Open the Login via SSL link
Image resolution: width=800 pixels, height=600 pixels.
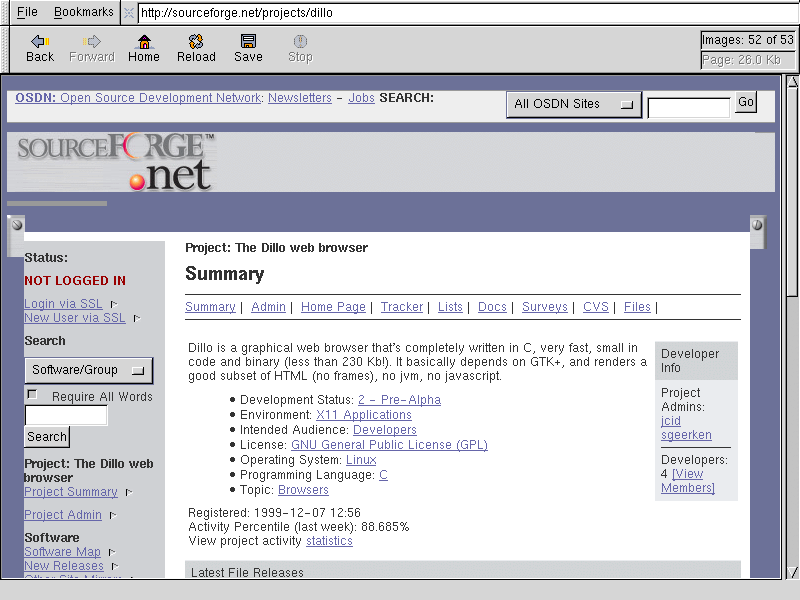(x=63, y=304)
